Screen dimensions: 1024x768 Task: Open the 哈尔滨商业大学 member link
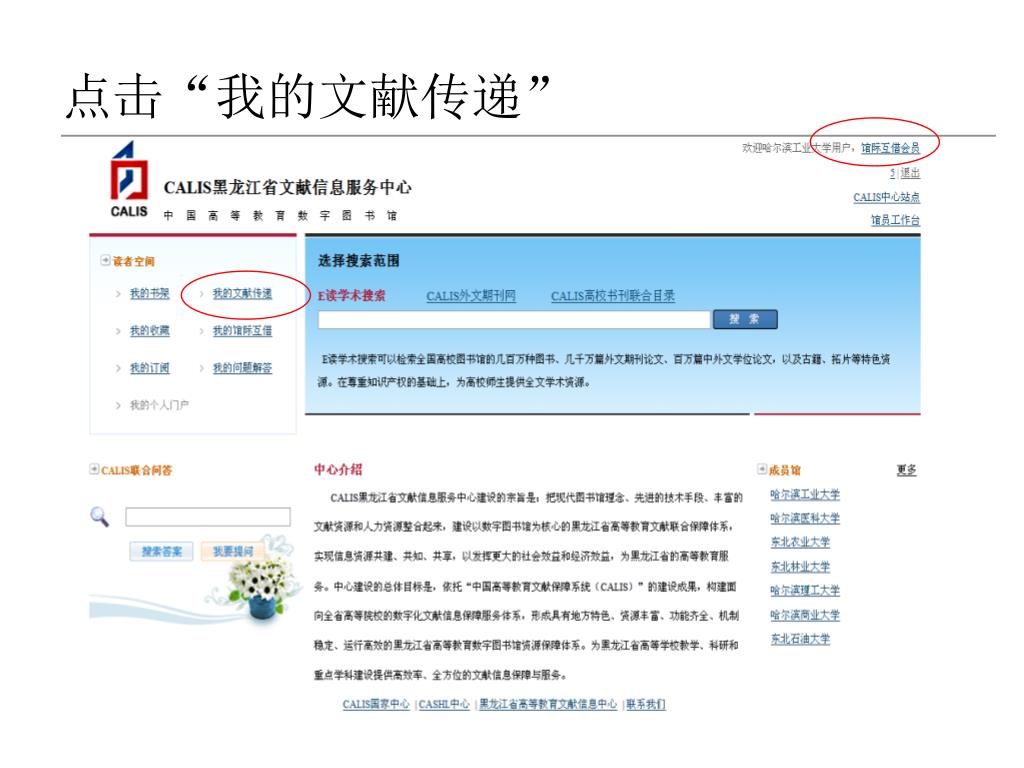pyautogui.click(x=805, y=615)
